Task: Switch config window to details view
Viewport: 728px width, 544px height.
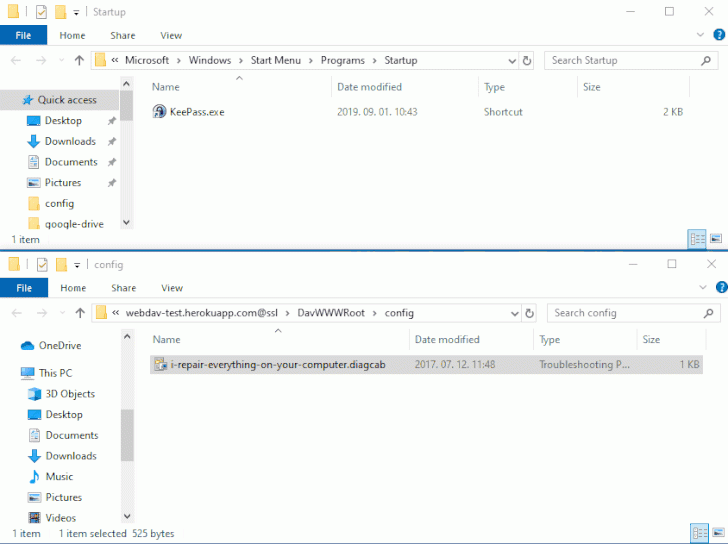Action: tap(699, 533)
